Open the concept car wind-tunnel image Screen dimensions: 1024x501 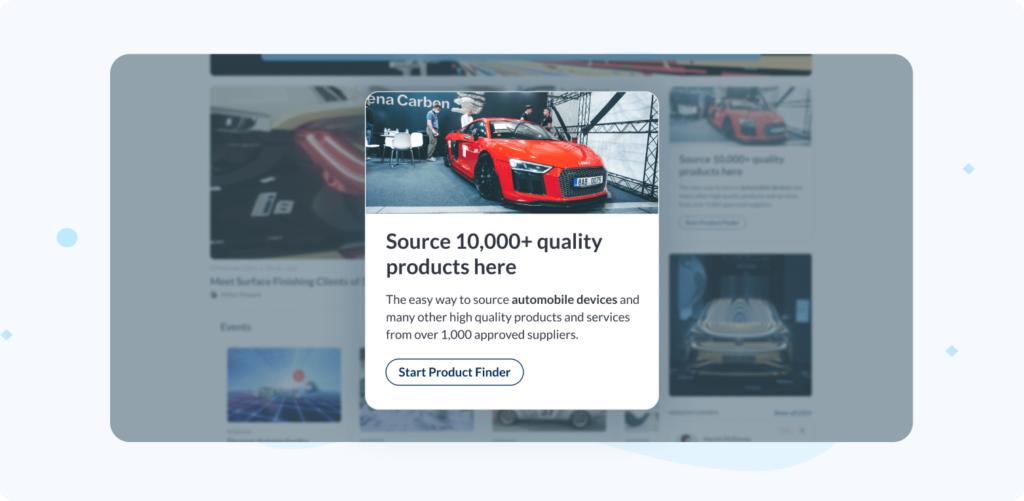[740, 325]
